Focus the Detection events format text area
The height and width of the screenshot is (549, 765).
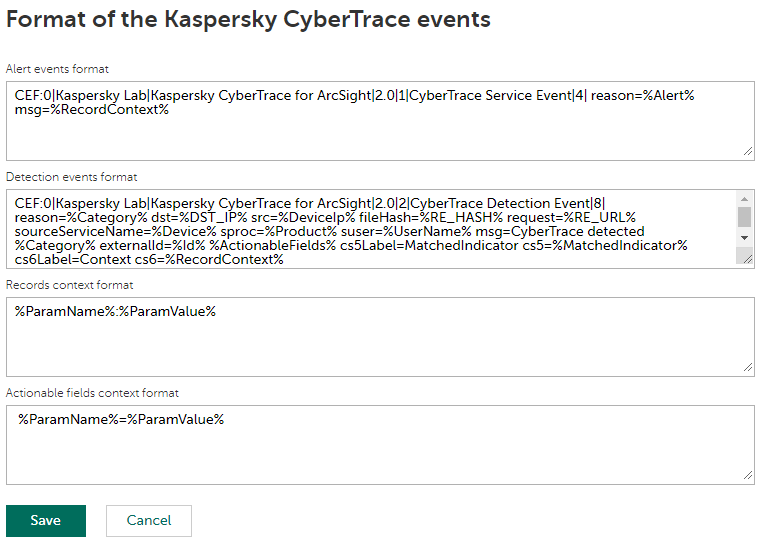pos(370,229)
